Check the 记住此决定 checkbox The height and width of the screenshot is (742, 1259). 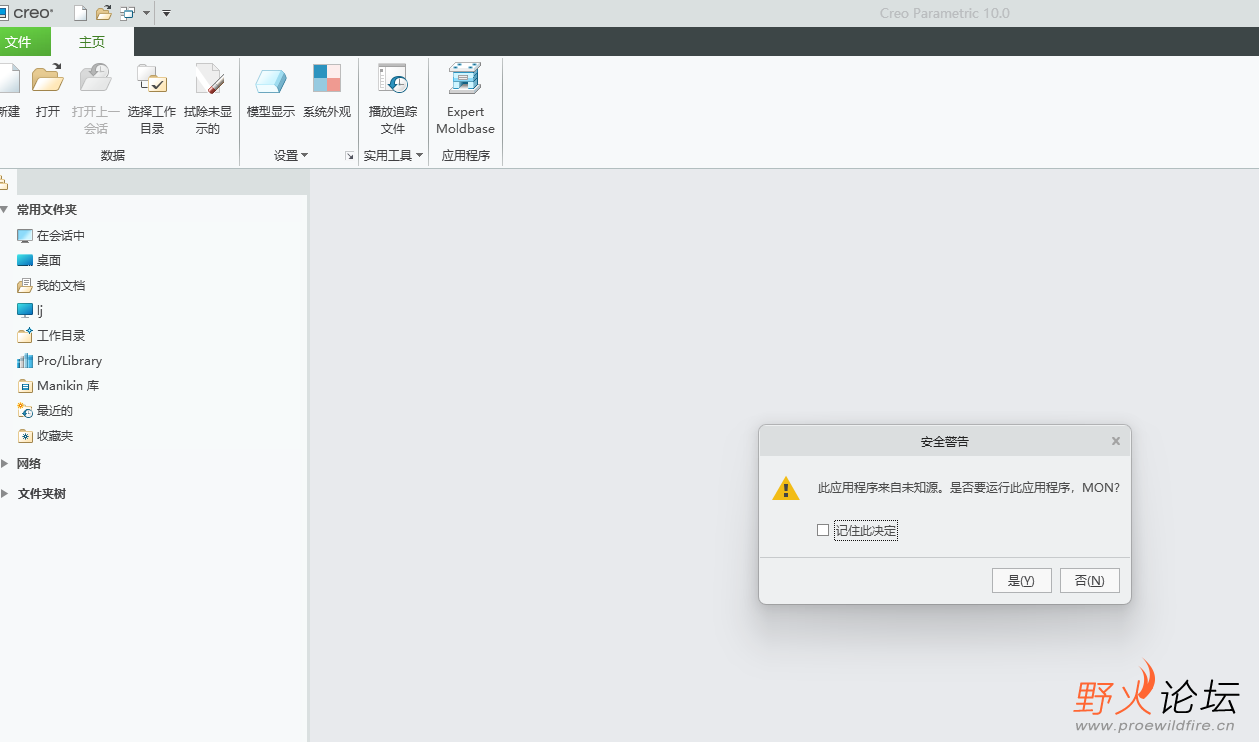(823, 531)
